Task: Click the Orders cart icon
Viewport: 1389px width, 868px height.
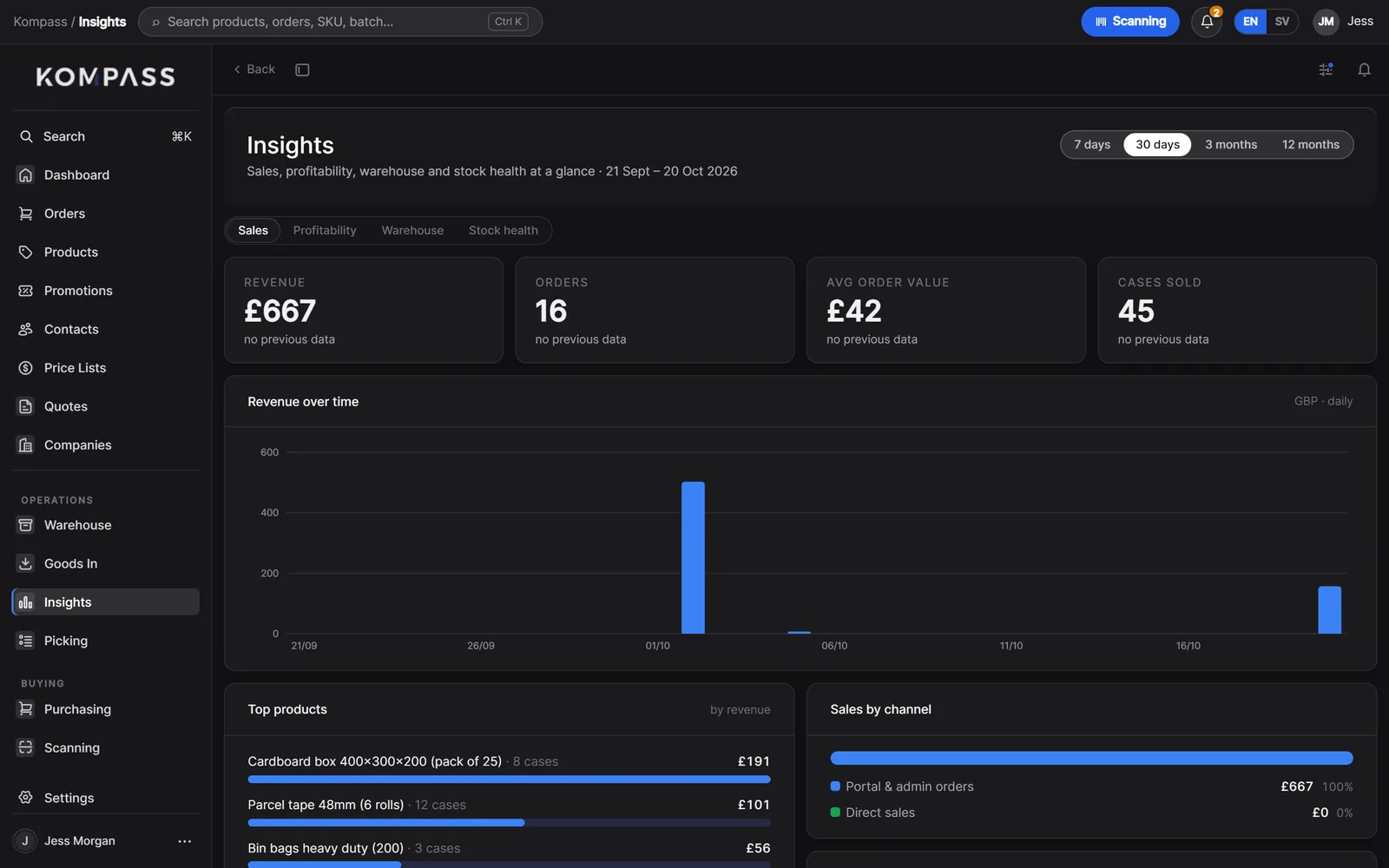Action: pyautogui.click(x=26, y=214)
